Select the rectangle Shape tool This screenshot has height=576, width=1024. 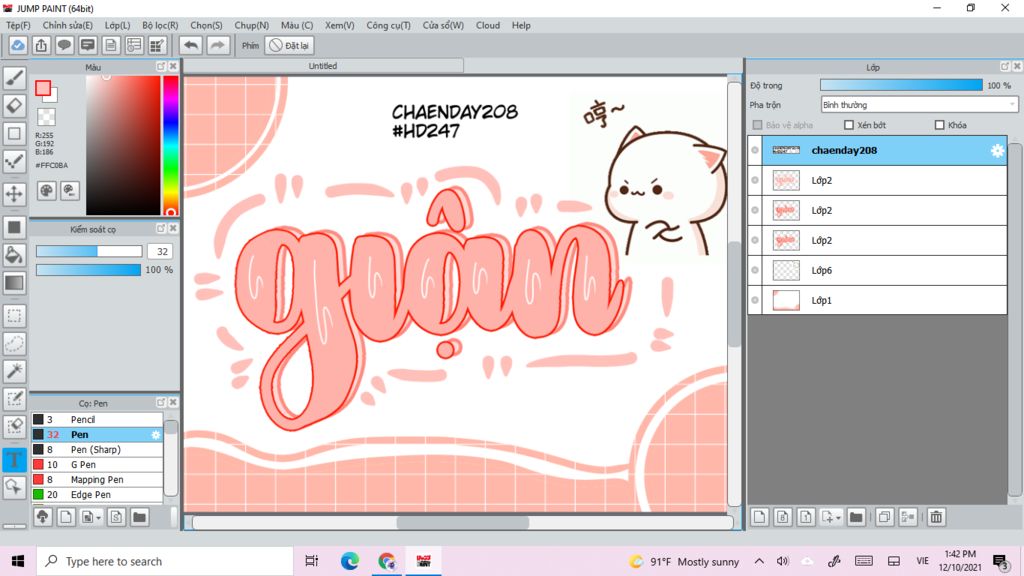click(x=14, y=134)
